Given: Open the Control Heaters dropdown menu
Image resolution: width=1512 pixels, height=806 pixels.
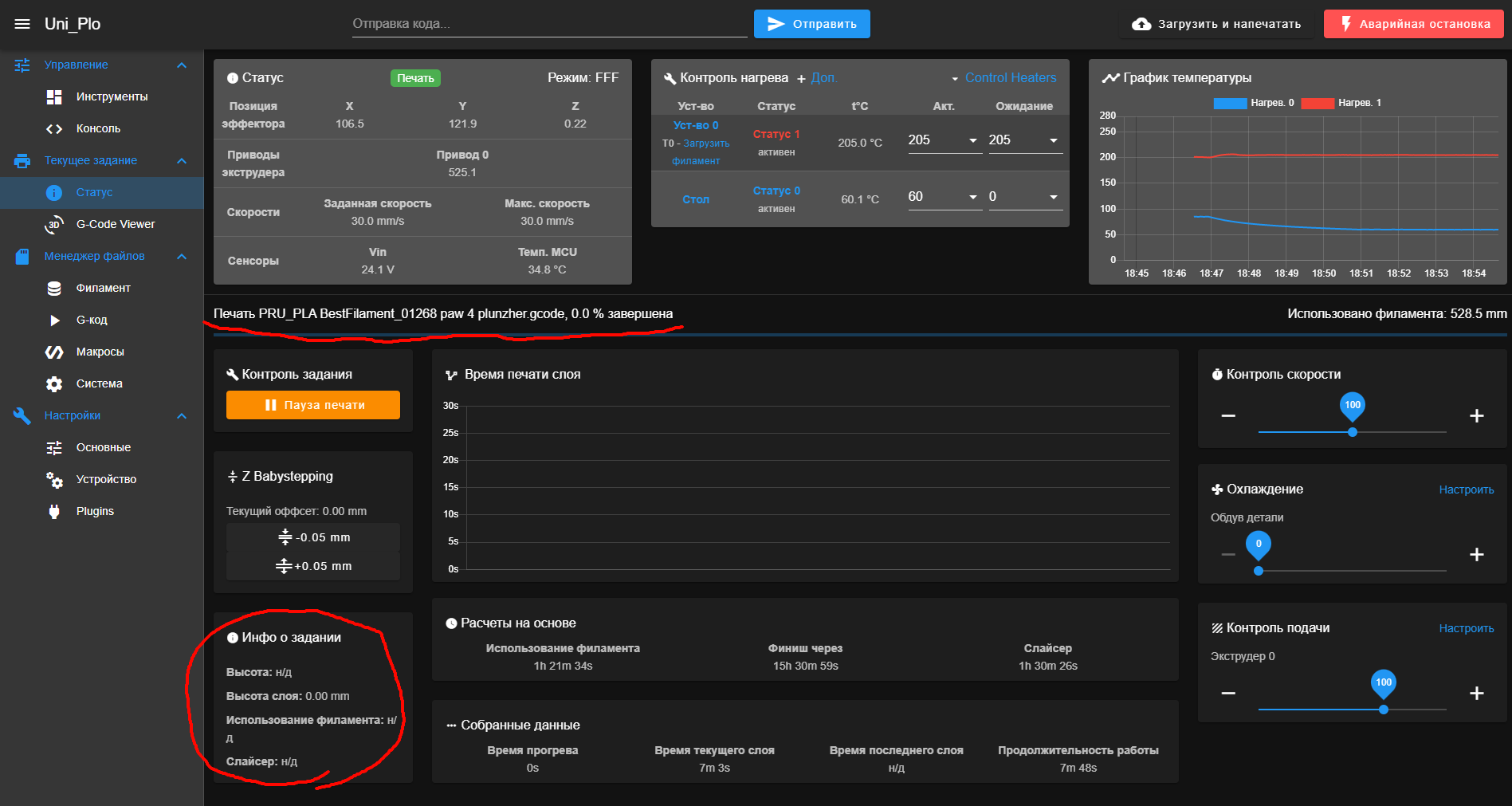Looking at the screenshot, I should (1003, 77).
